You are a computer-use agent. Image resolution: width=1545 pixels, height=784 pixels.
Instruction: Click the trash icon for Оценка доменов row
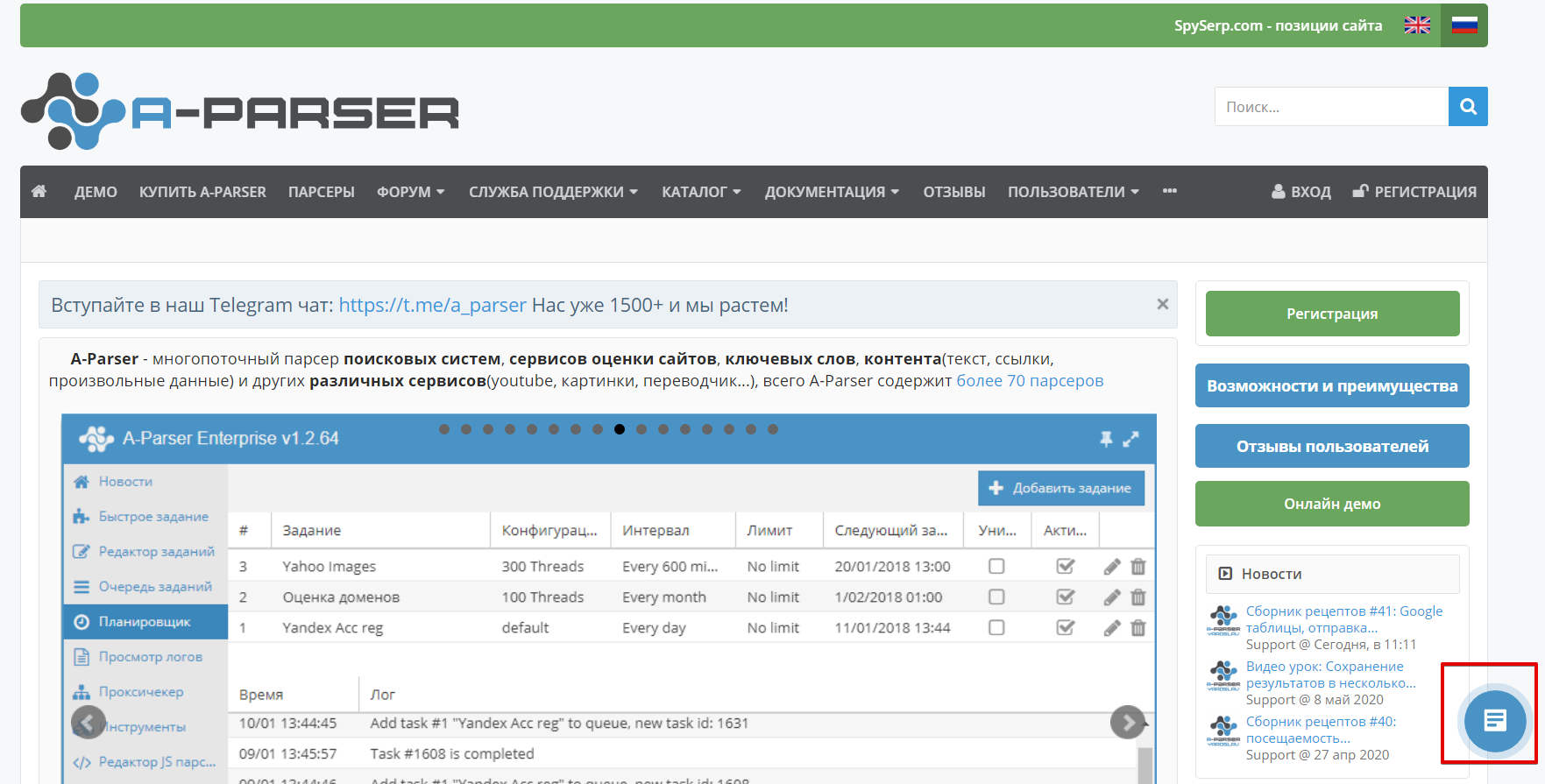coord(1138,597)
